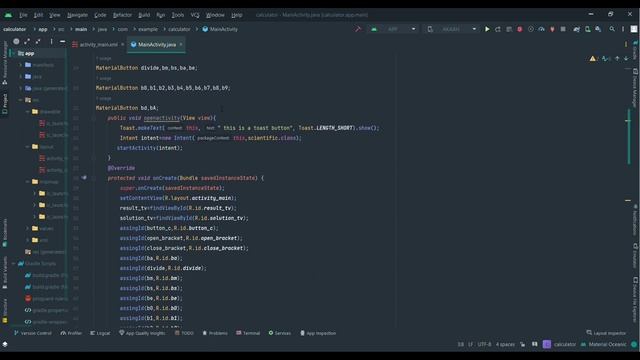The width and height of the screenshot is (640, 360).
Task: Open the Logcat tool window
Action: (x=100, y=333)
